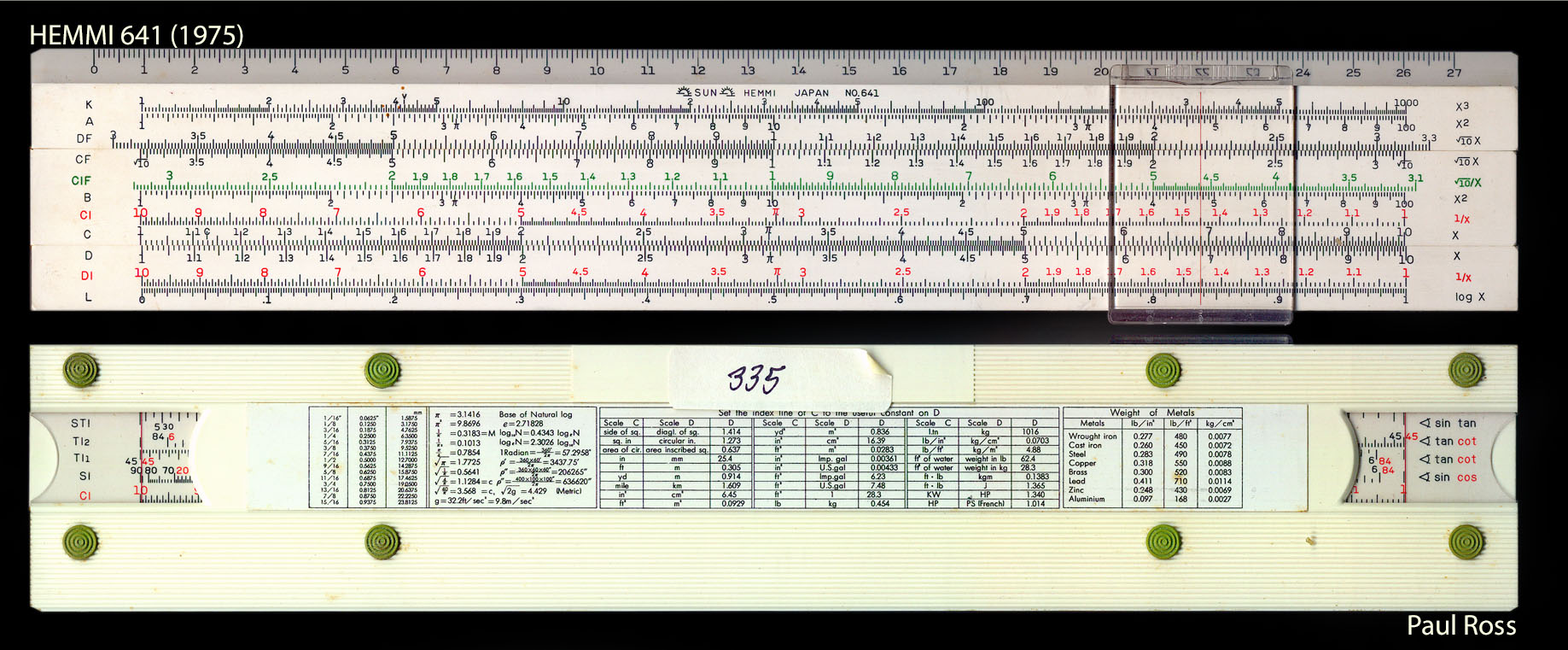Click the 27 mark on the top ruler
Viewport: 1568px width, 650px height.
tap(1454, 73)
